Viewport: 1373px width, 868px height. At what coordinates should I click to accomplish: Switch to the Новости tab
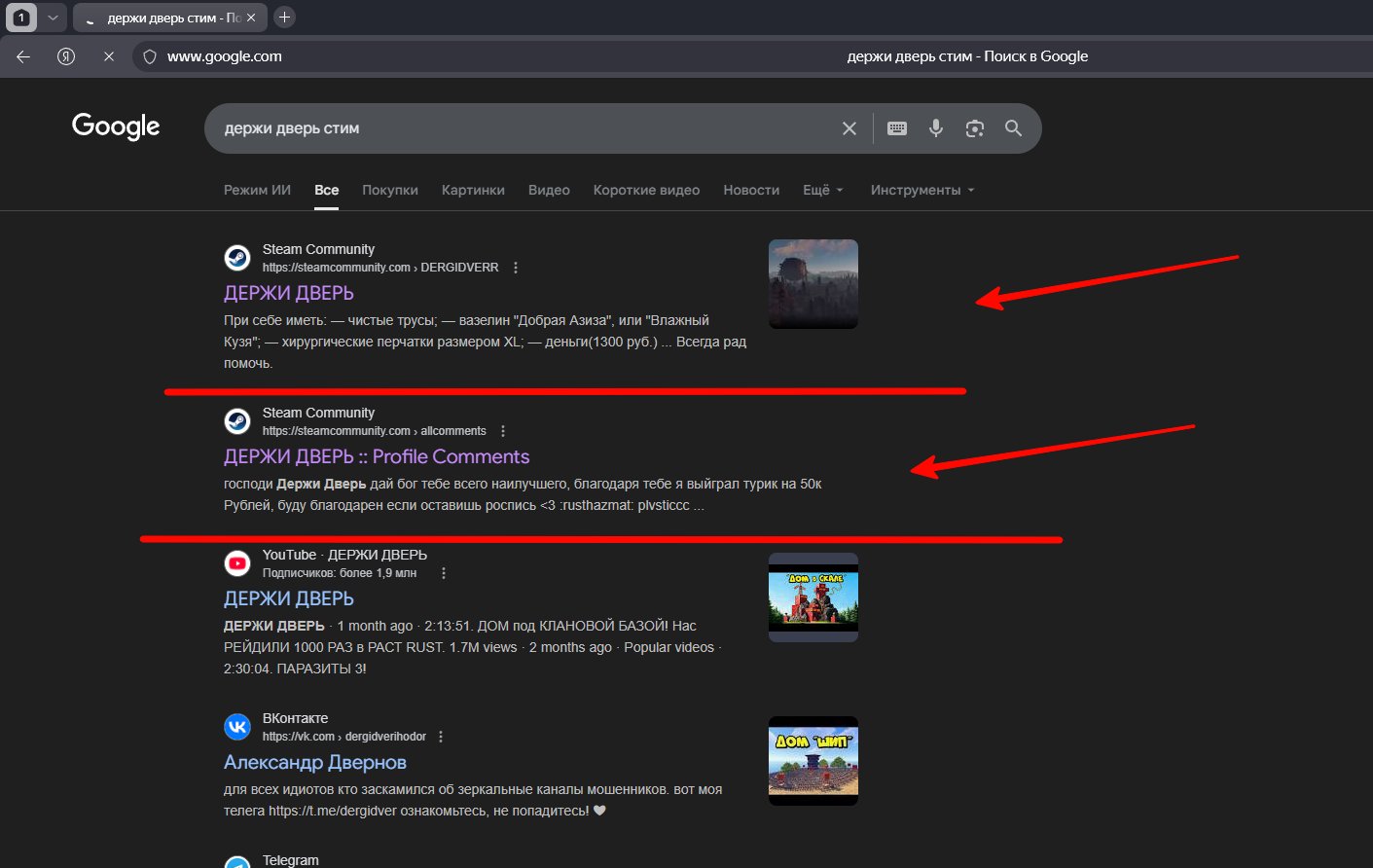click(x=751, y=190)
